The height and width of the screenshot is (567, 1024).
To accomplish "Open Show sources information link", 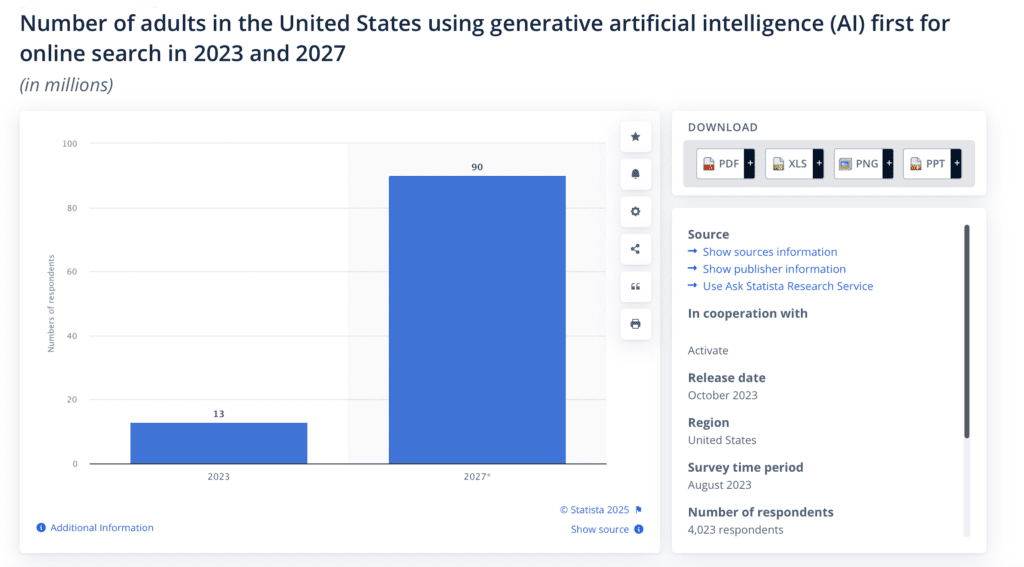I will (769, 252).
